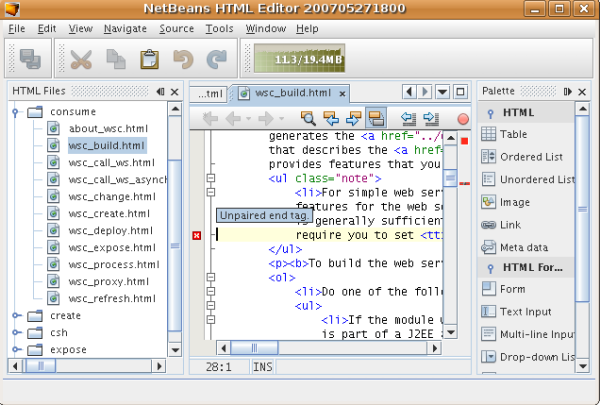Viewport: 600px width, 405px height.
Task: Click the red unpaired end tag error marker
Action: (197, 235)
